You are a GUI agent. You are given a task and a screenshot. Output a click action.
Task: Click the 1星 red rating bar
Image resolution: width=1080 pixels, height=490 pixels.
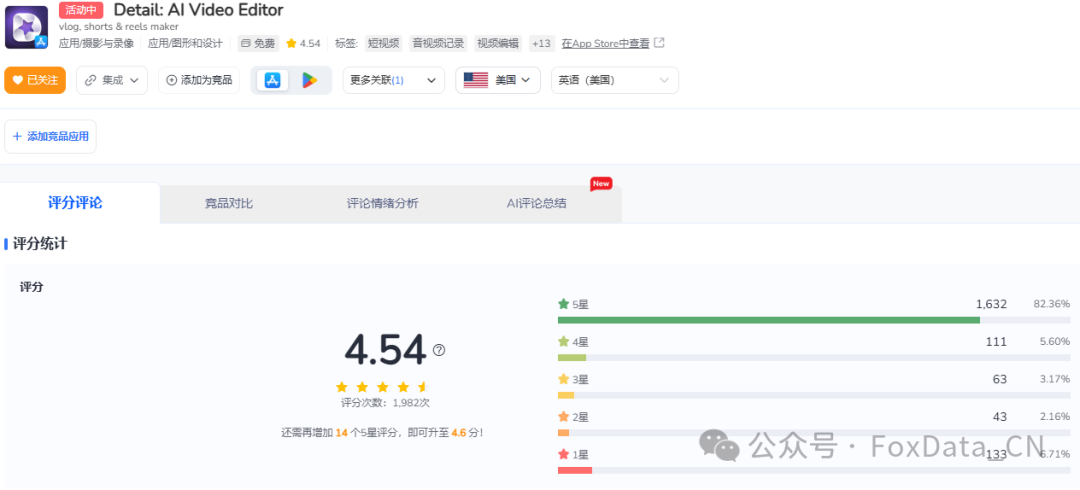(x=814, y=470)
